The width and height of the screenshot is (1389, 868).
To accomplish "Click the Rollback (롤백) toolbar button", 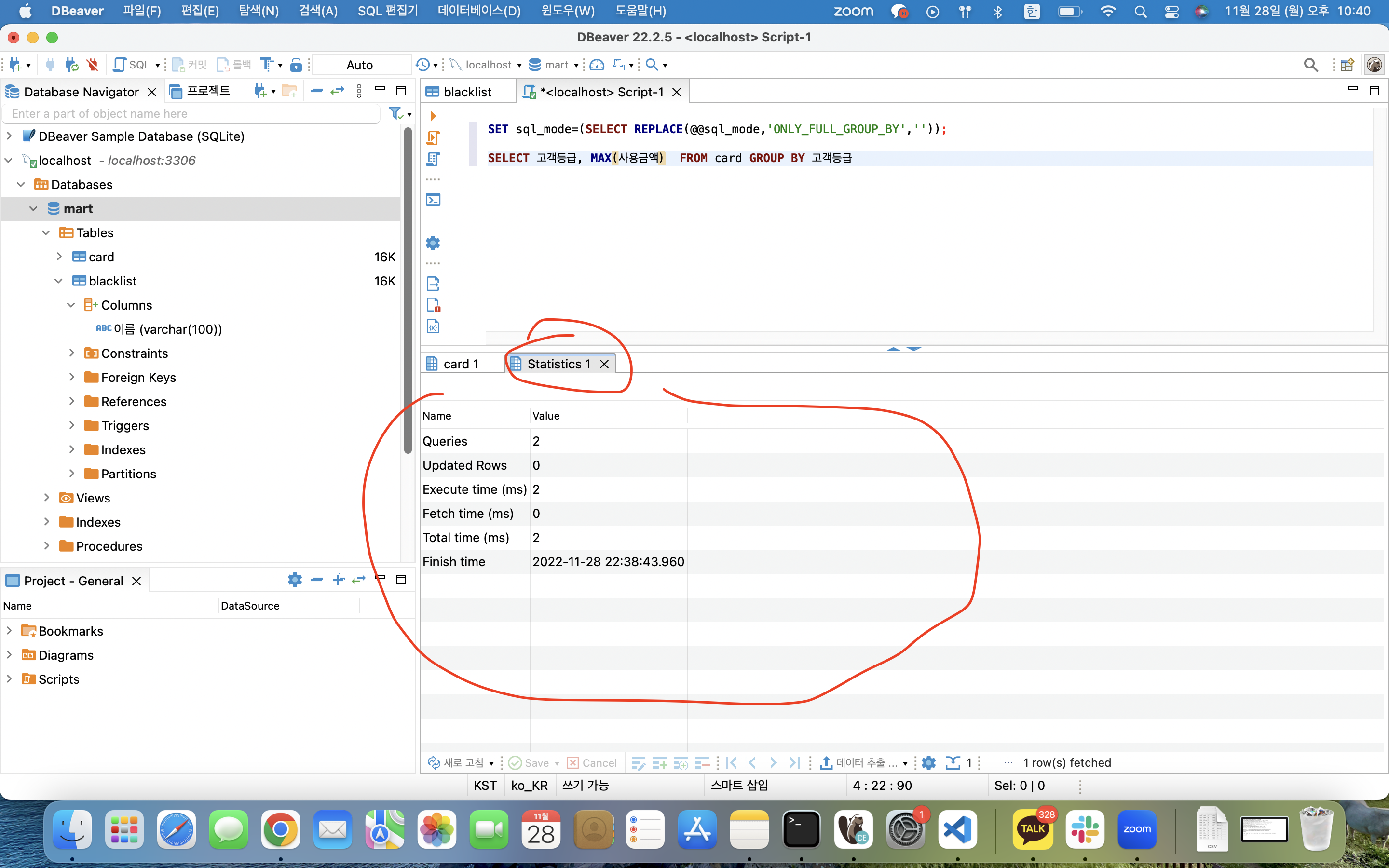I will click(x=234, y=65).
